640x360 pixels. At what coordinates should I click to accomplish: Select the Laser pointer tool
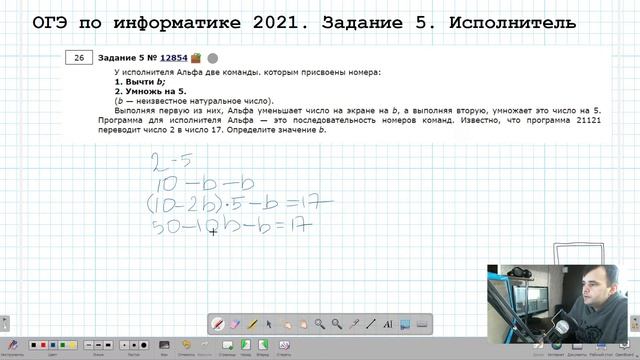pos(354,324)
